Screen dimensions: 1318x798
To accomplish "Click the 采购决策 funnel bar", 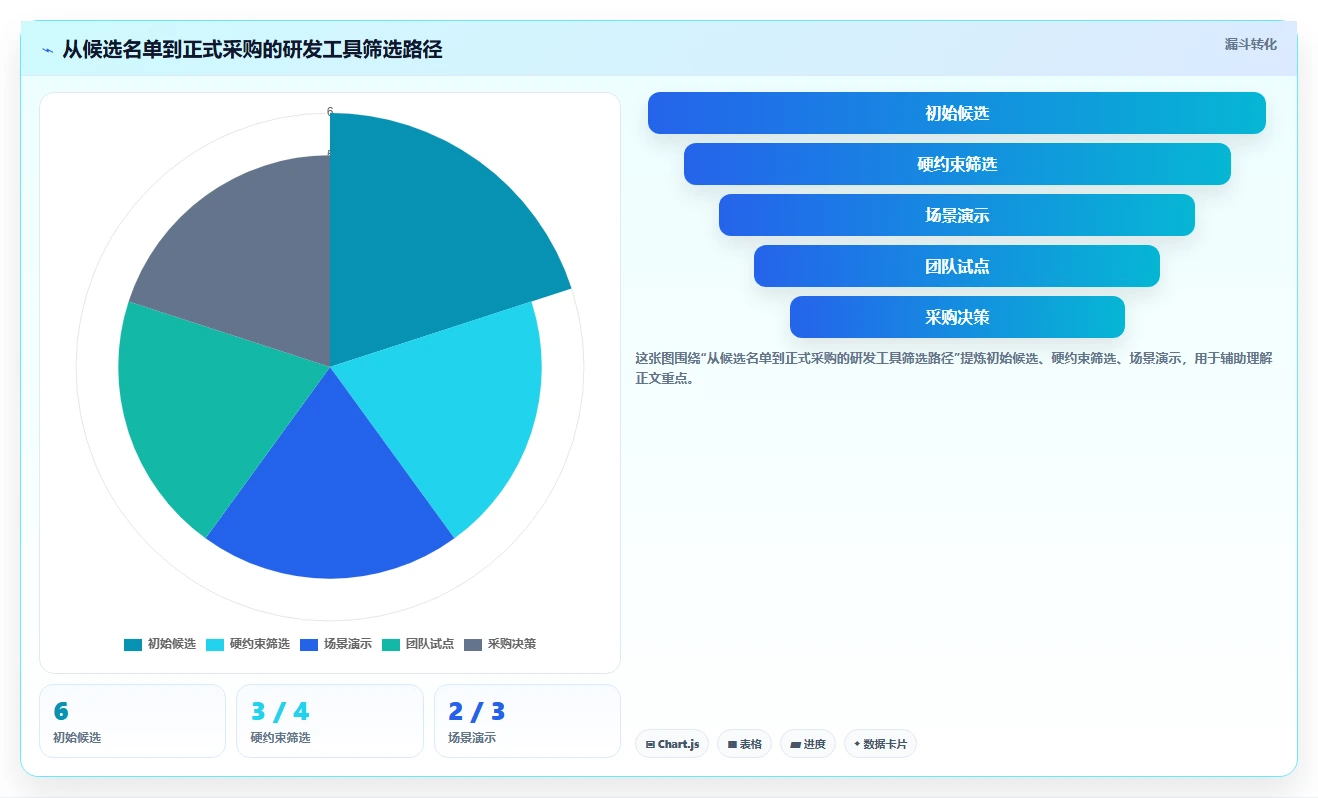I will (x=957, y=317).
